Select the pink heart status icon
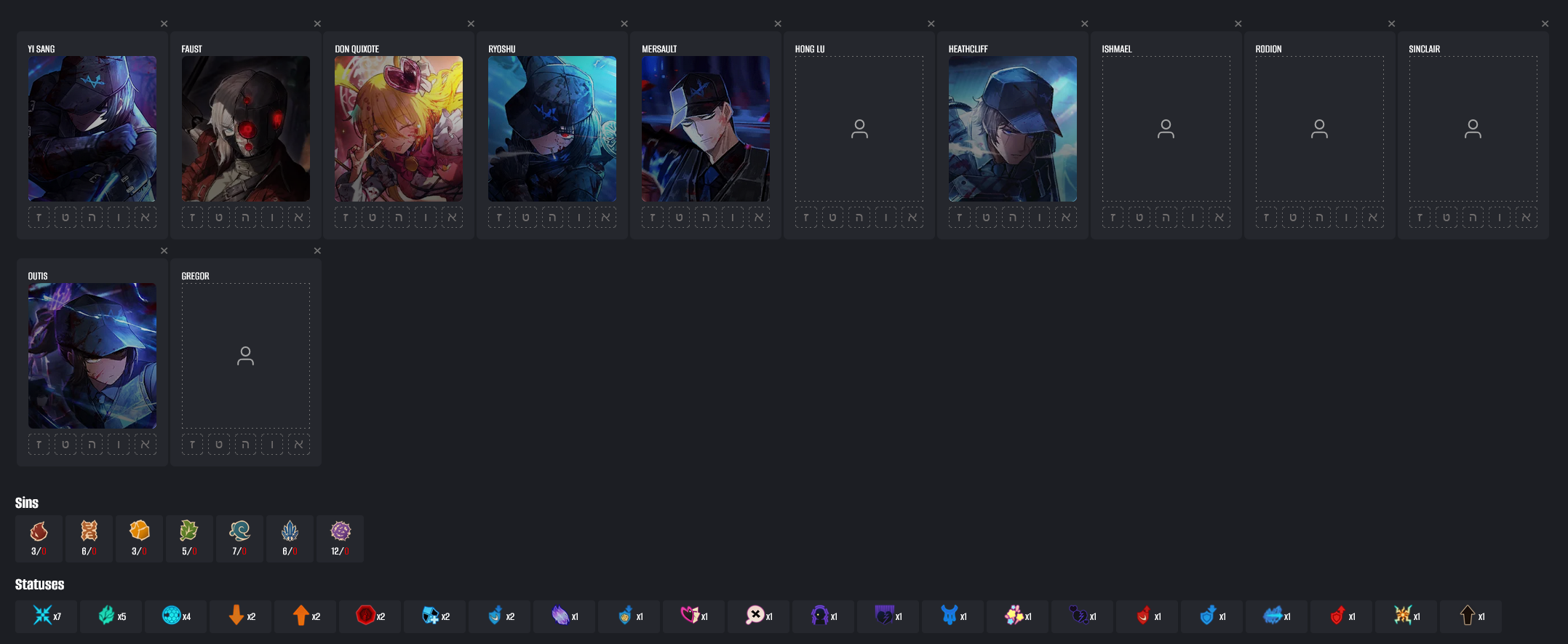The image size is (1568, 644). (690, 616)
